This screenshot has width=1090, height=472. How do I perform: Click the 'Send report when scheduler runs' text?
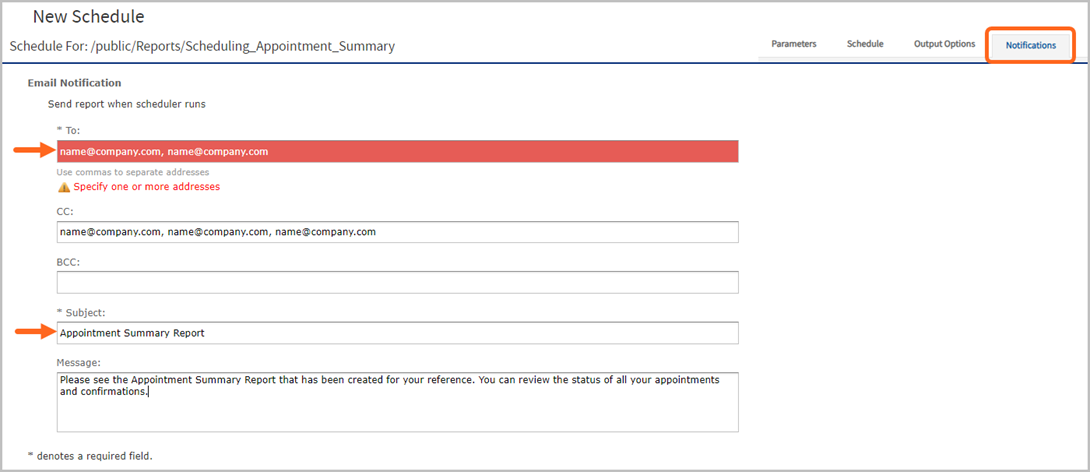click(127, 105)
